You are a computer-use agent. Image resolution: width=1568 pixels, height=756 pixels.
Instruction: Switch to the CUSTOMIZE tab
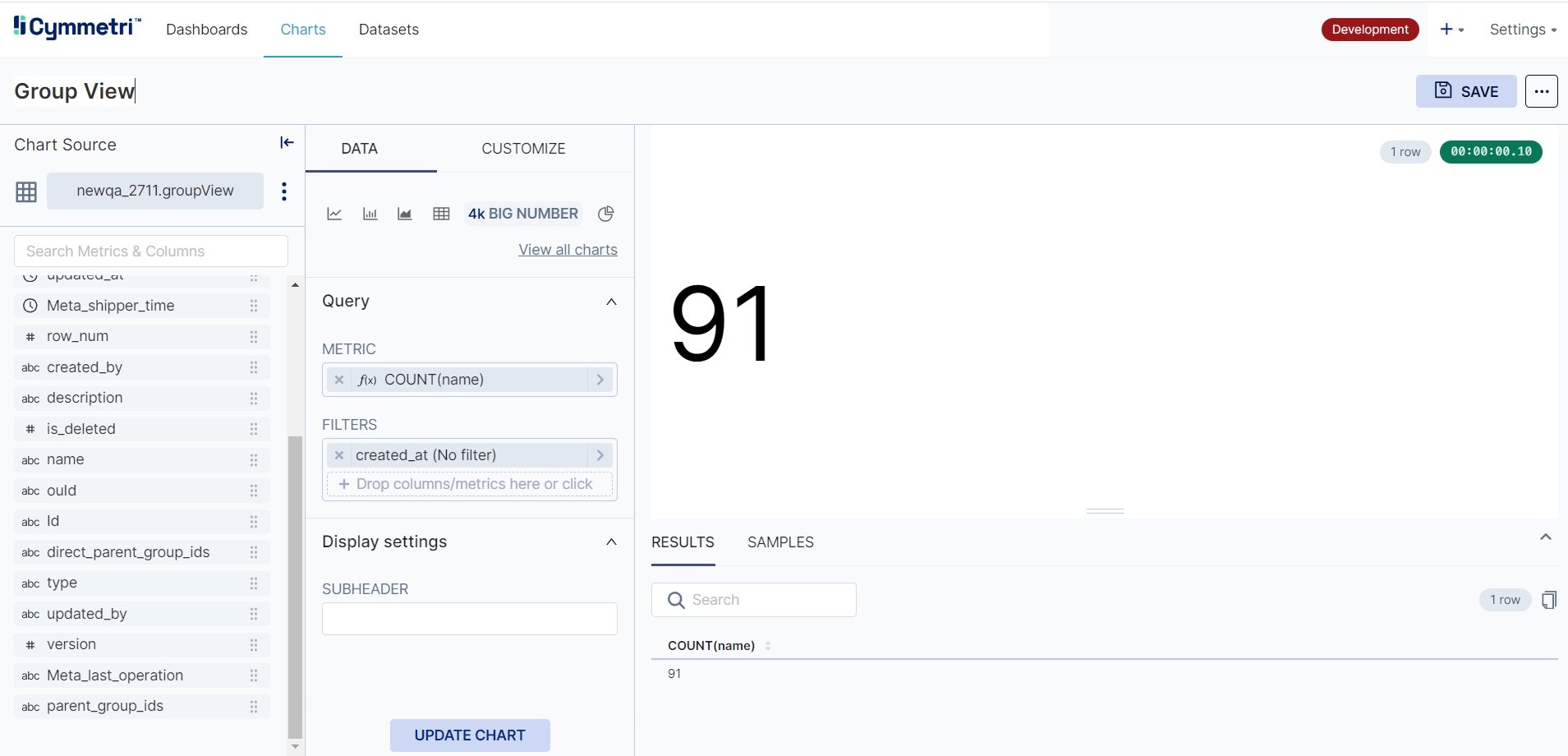coord(523,149)
